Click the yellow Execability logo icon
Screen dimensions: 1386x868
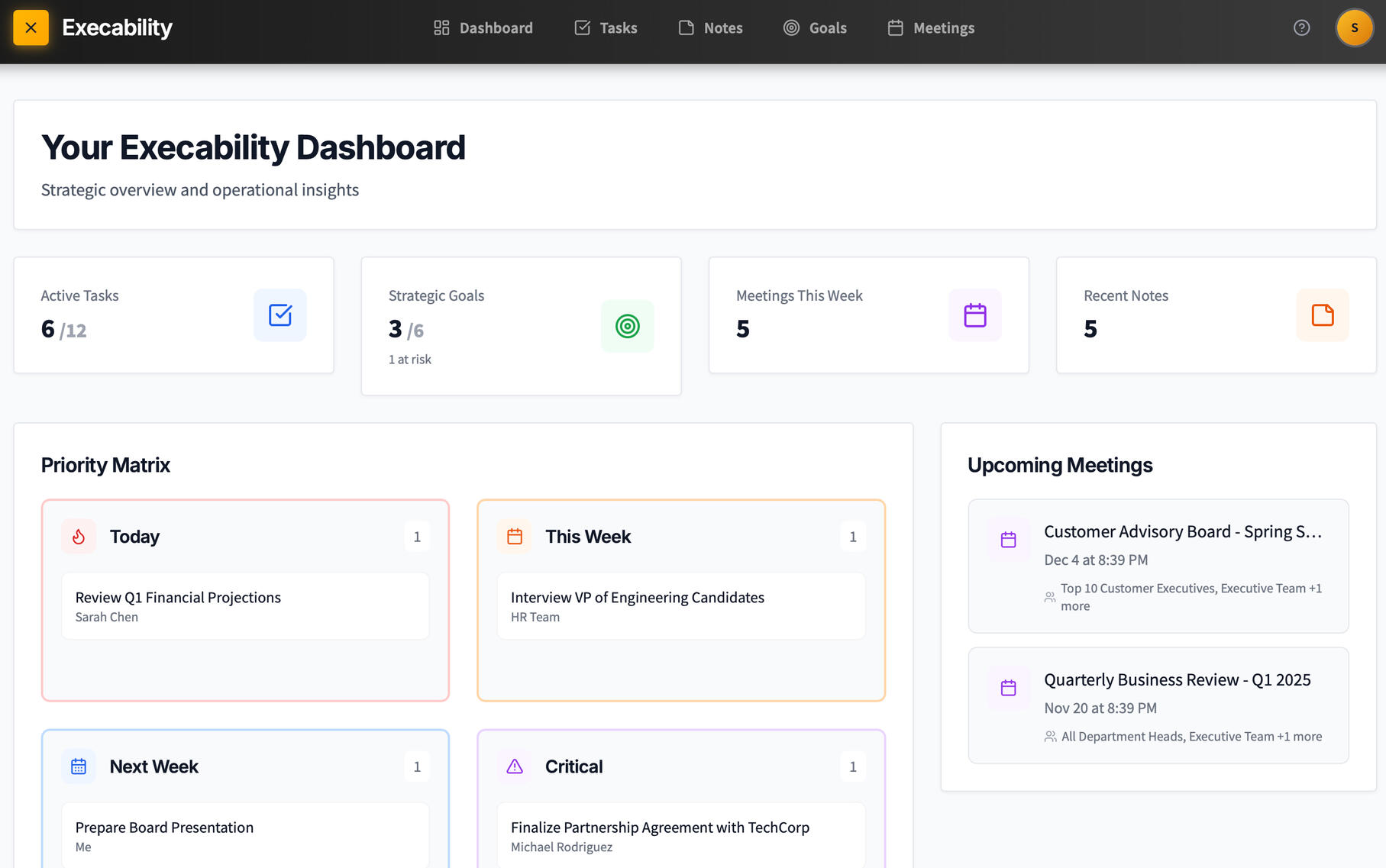point(31,28)
